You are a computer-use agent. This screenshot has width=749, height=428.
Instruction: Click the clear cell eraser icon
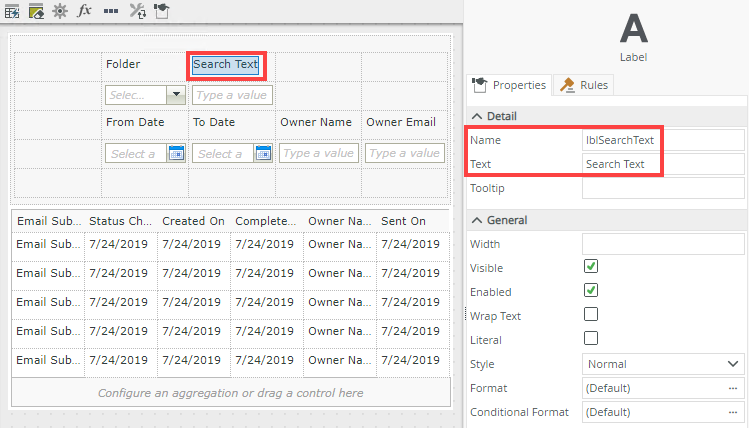coord(36,11)
